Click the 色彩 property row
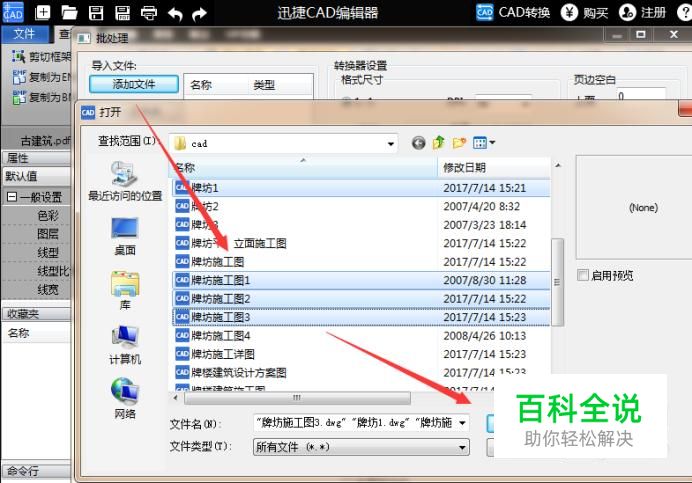 (36, 215)
